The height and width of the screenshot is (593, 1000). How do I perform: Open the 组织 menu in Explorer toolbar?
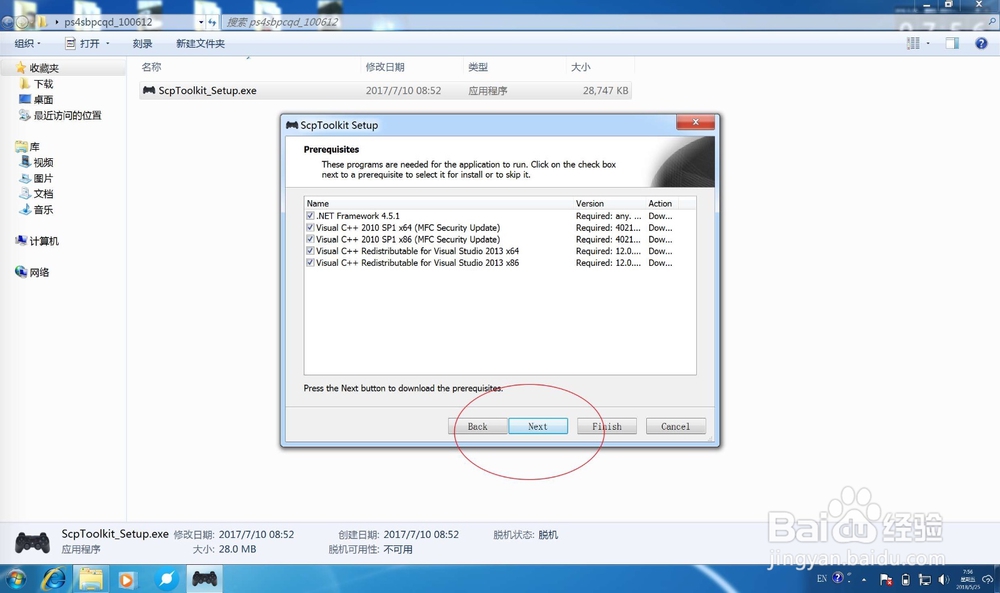(x=27, y=43)
